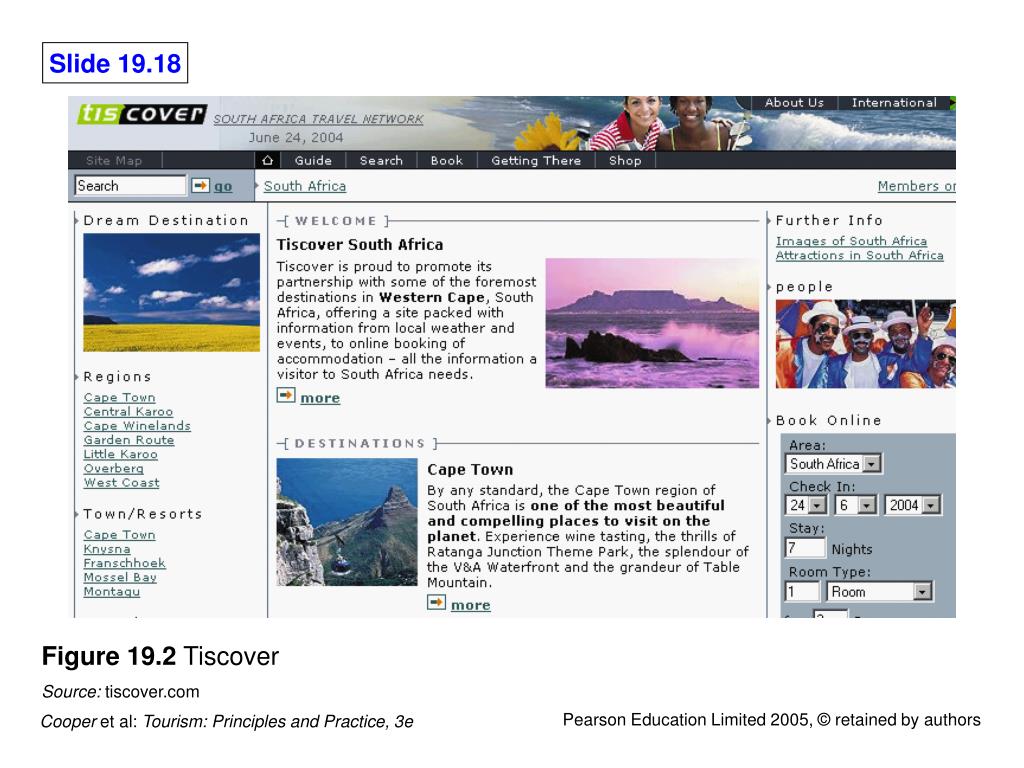The height and width of the screenshot is (768, 1024).
Task: Select the About Us tab
Action: (x=794, y=103)
